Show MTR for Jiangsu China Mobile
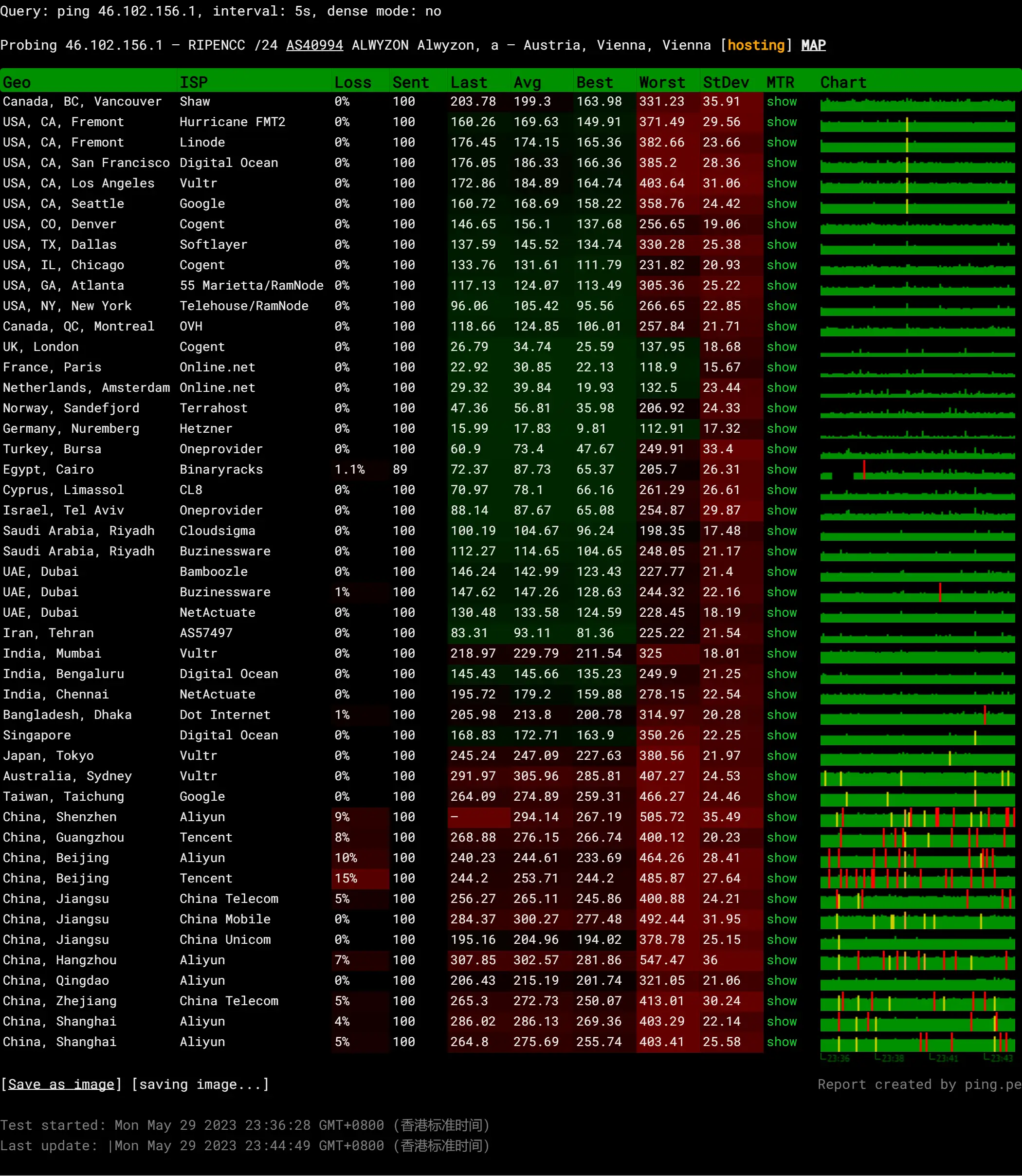The width and height of the screenshot is (1022, 1176). [781, 919]
